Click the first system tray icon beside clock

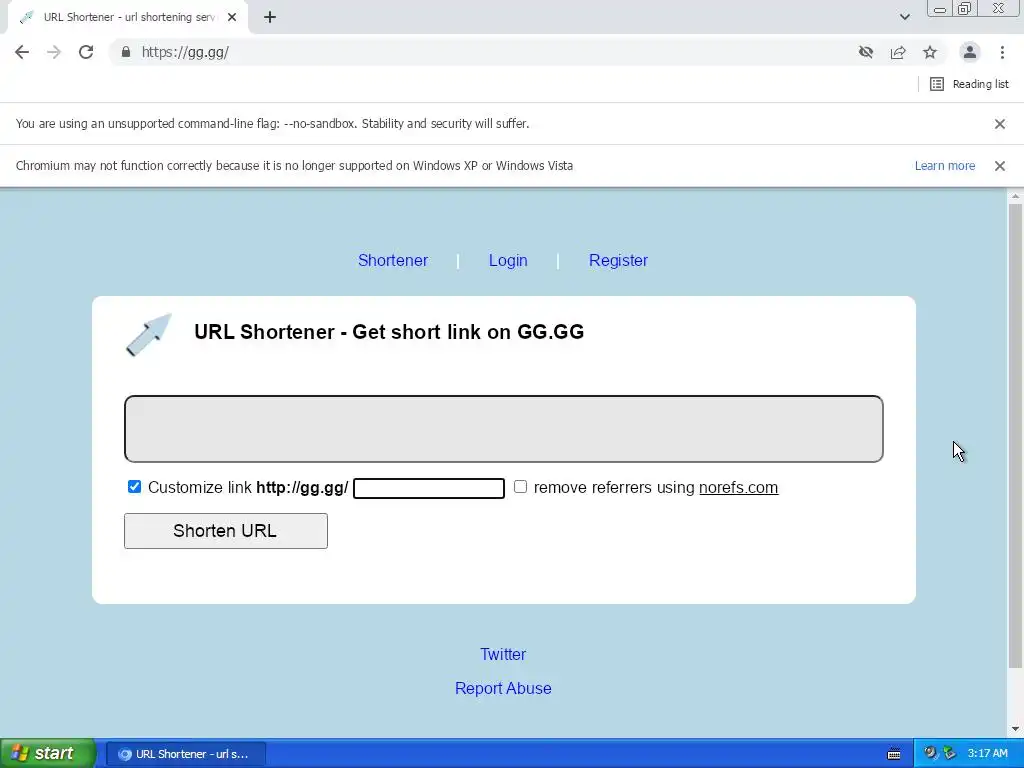coord(930,754)
